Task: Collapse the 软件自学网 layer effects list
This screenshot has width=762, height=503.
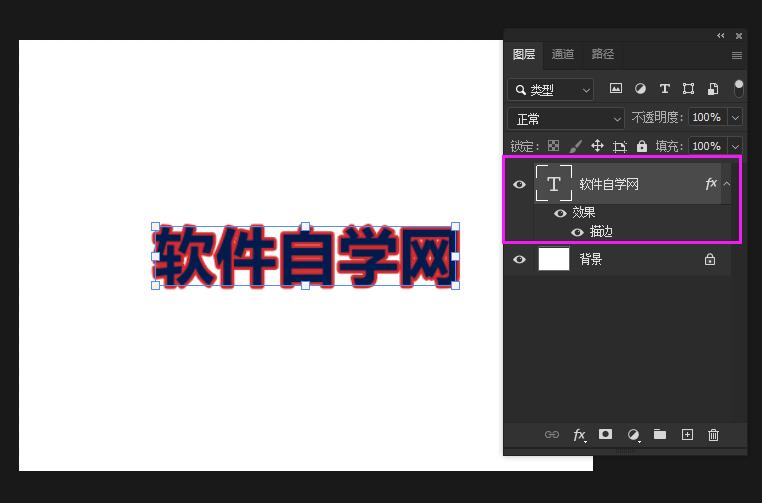Action: [727, 184]
